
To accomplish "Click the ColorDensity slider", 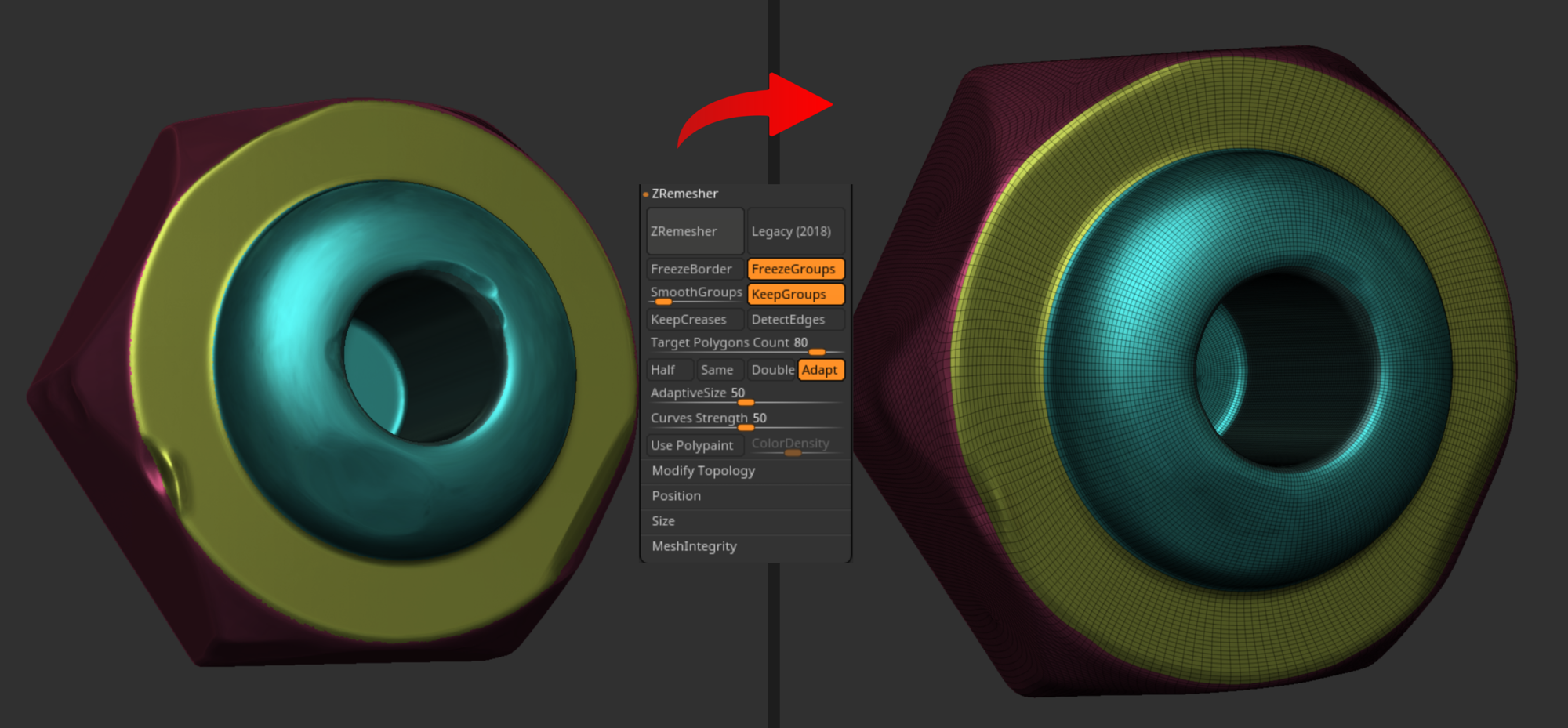I will (x=796, y=445).
